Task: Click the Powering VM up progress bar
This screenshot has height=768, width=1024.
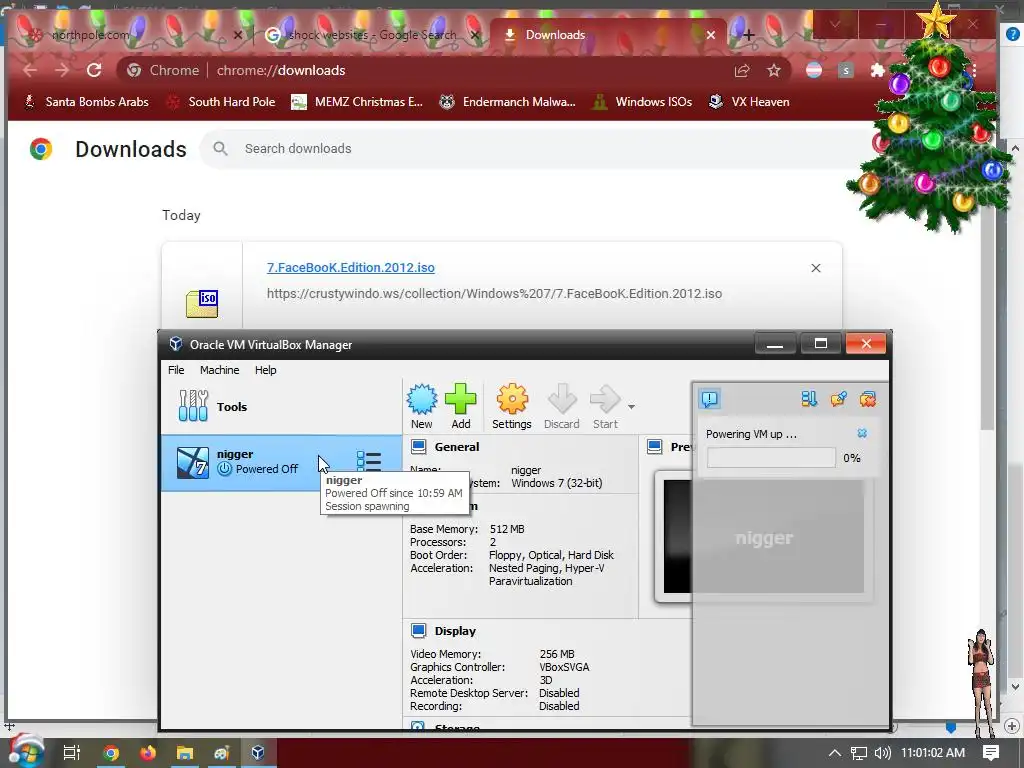Action: click(771, 458)
